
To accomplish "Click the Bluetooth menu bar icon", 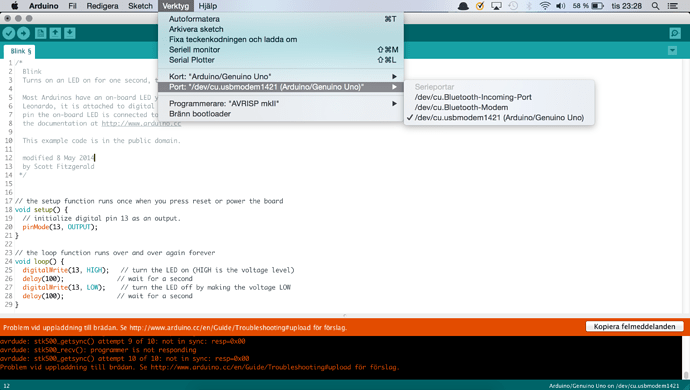I will coord(529,6).
